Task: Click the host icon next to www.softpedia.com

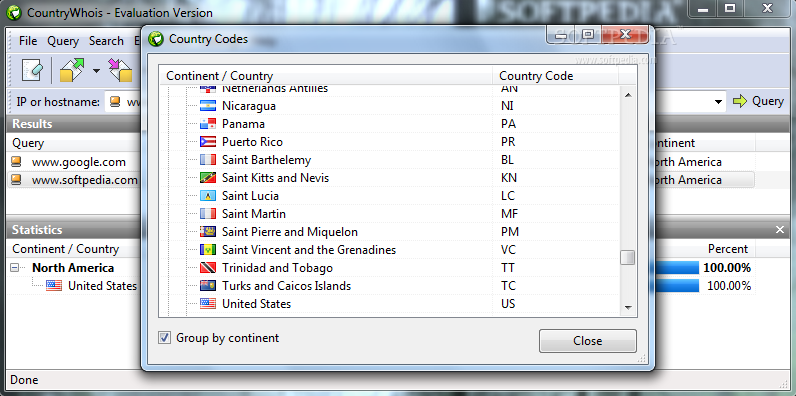Action: (17, 180)
